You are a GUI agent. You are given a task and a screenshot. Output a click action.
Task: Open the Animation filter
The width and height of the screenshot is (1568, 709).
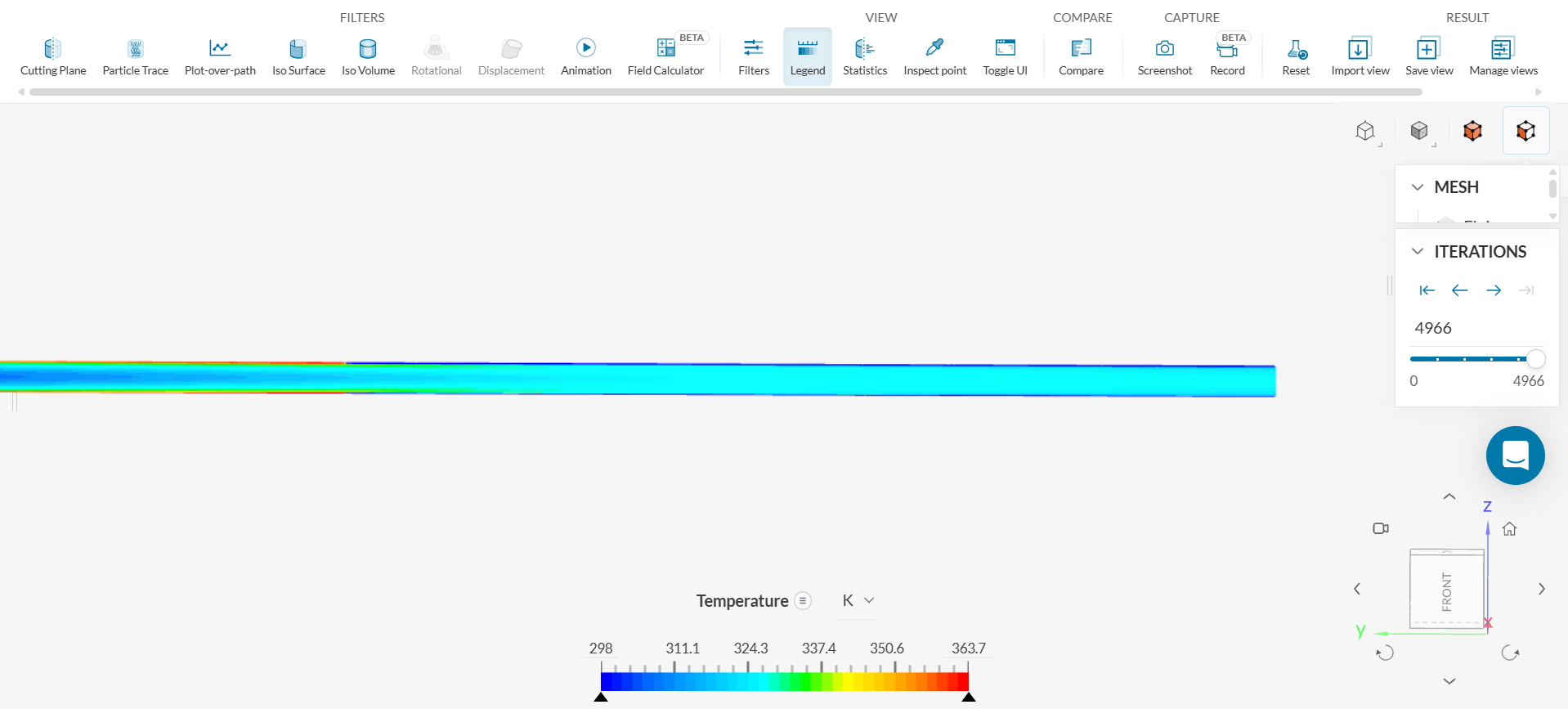pos(586,57)
